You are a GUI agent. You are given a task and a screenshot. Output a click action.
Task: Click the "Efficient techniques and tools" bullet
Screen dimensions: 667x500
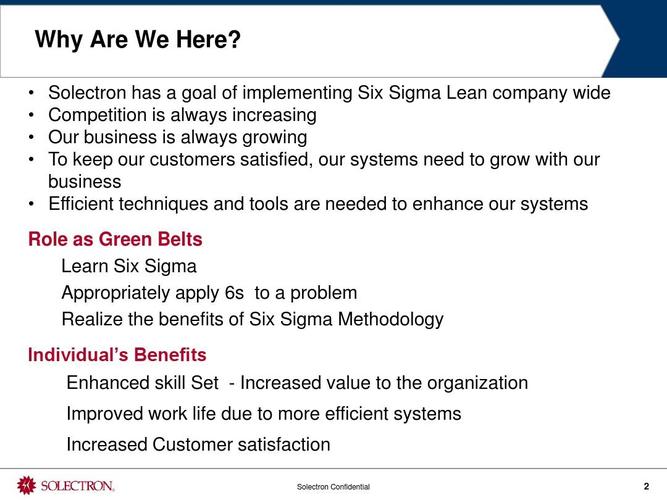tap(318, 204)
